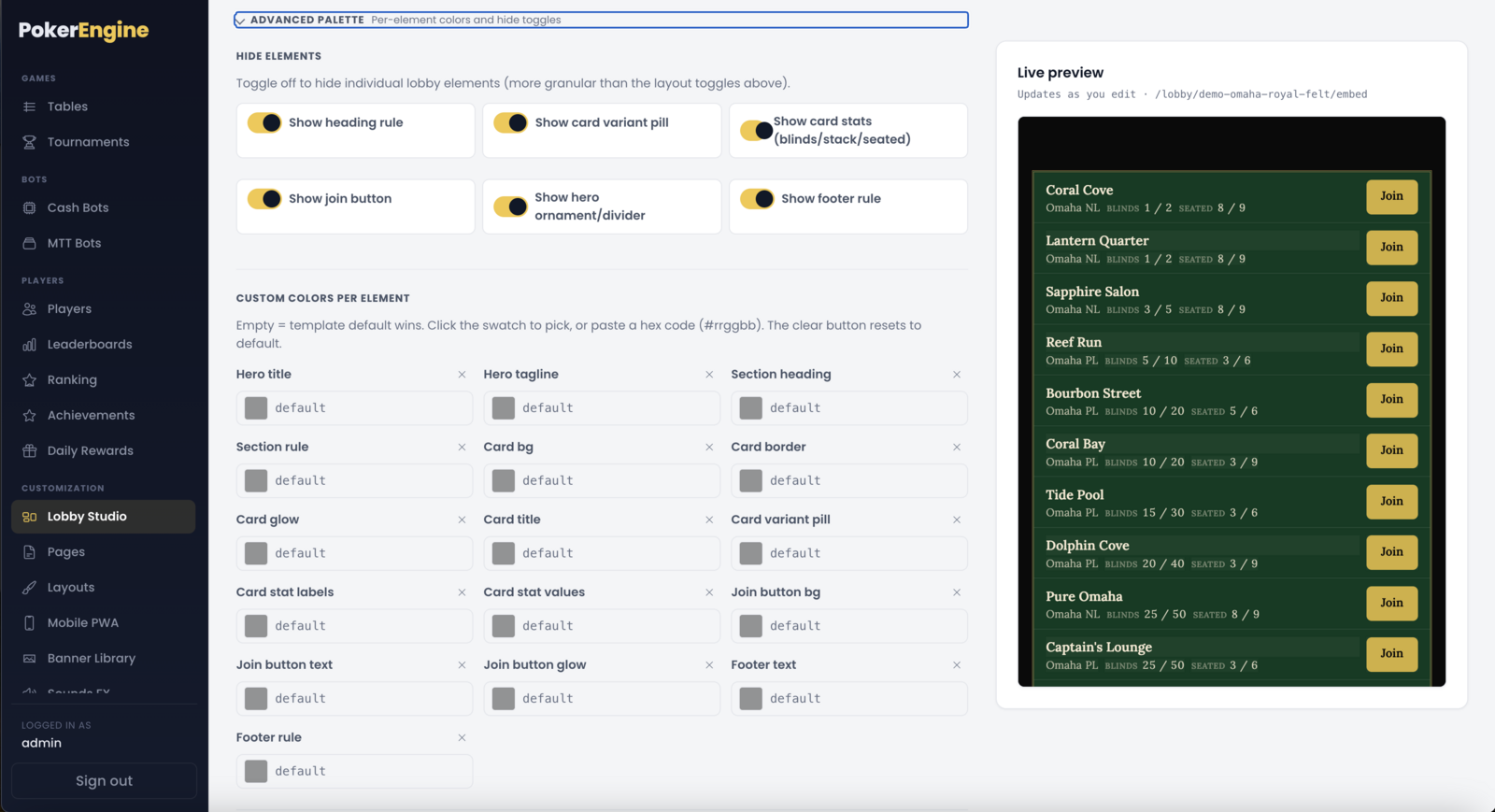The width and height of the screenshot is (1495, 812).
Task: Click the Mobile PWA phone icon
Action: 29,623
